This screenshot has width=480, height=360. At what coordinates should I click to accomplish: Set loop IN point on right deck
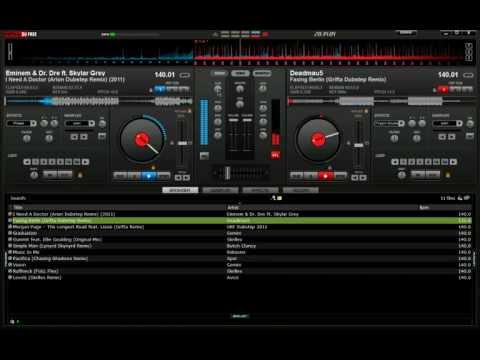point(418,175)
